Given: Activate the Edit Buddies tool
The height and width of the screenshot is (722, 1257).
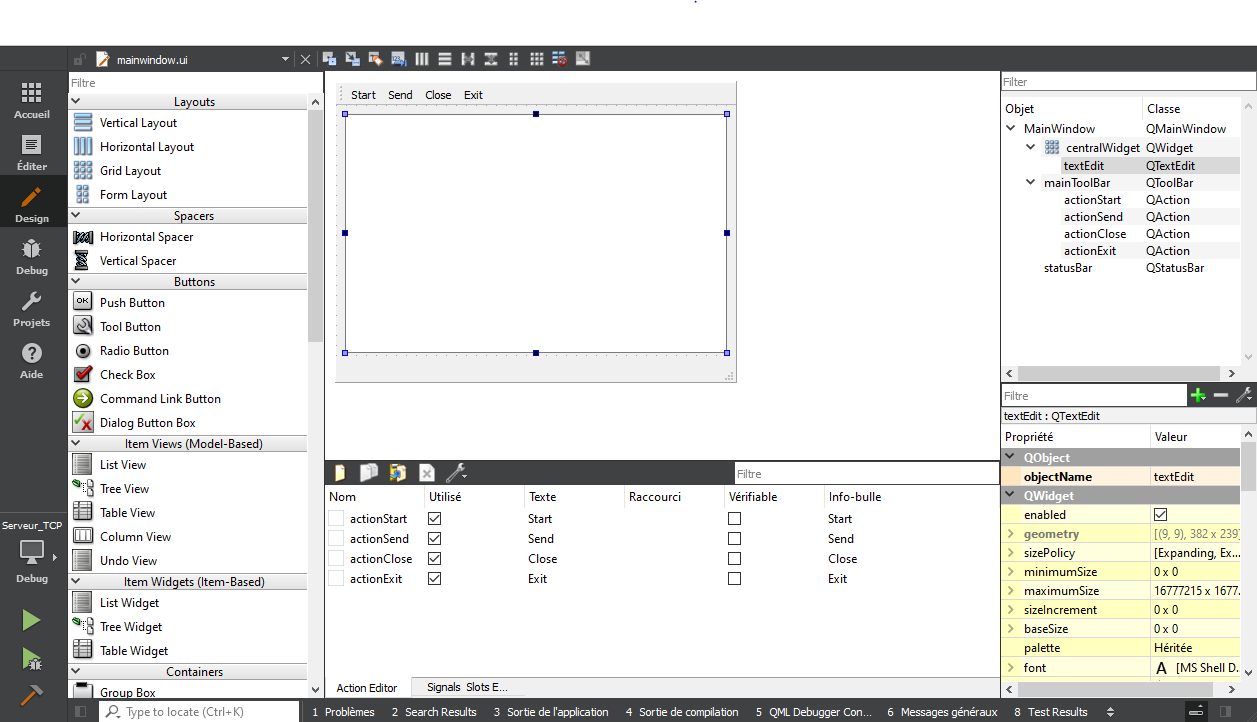Looking at the screenshot, I should pyautogui.click(x=374, y=58).
